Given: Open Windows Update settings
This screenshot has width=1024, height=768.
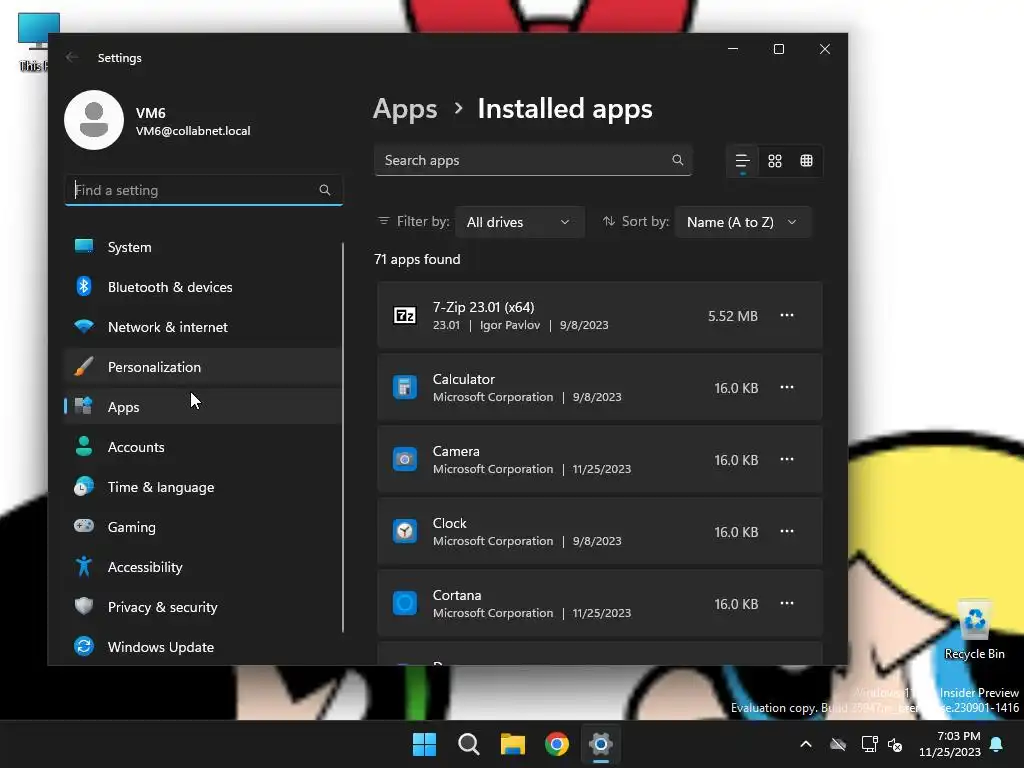Looking at the screenshot, I should click(x=203, y=647).
